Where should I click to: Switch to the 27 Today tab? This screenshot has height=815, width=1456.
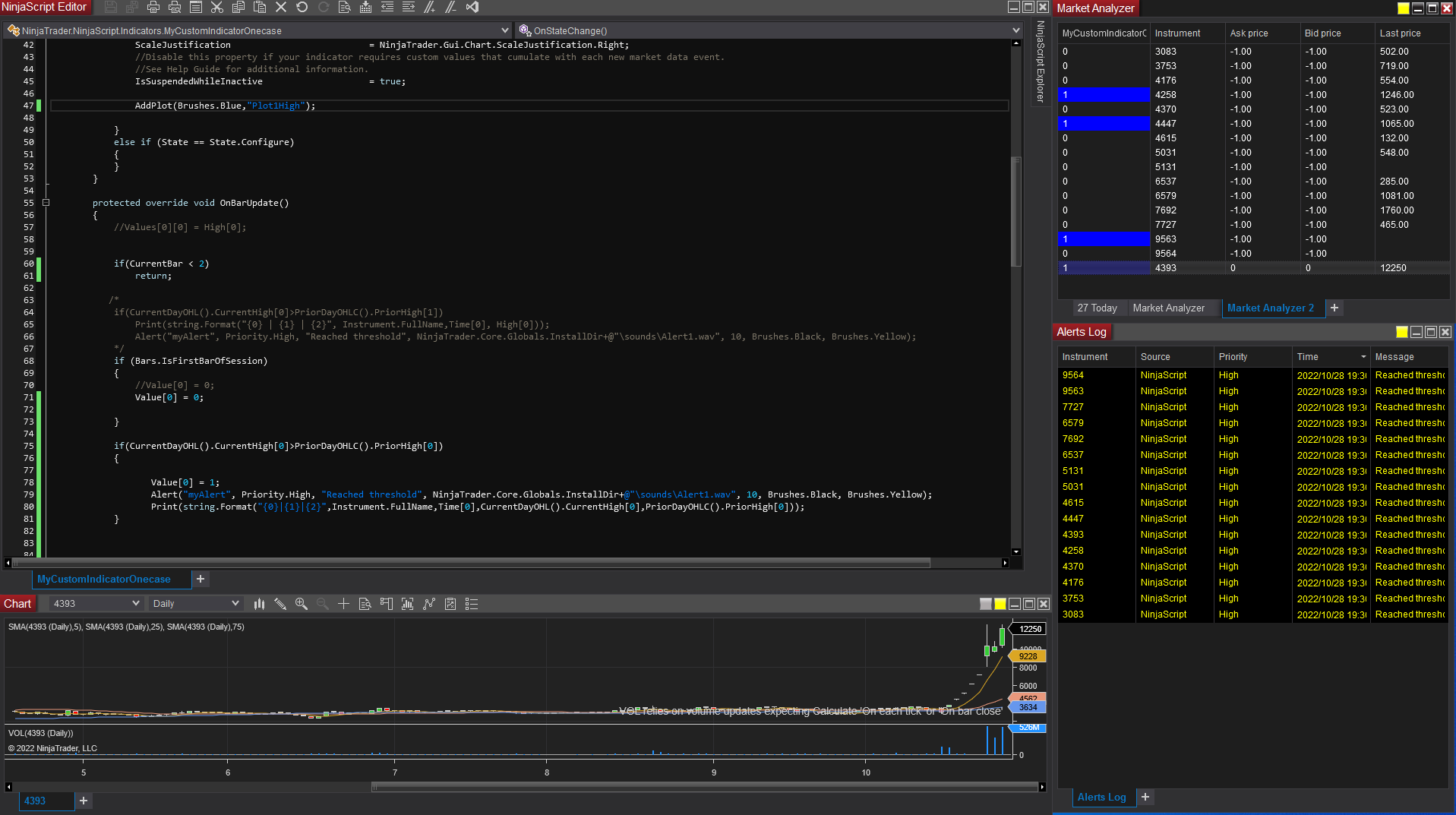tap(1097, 308)
